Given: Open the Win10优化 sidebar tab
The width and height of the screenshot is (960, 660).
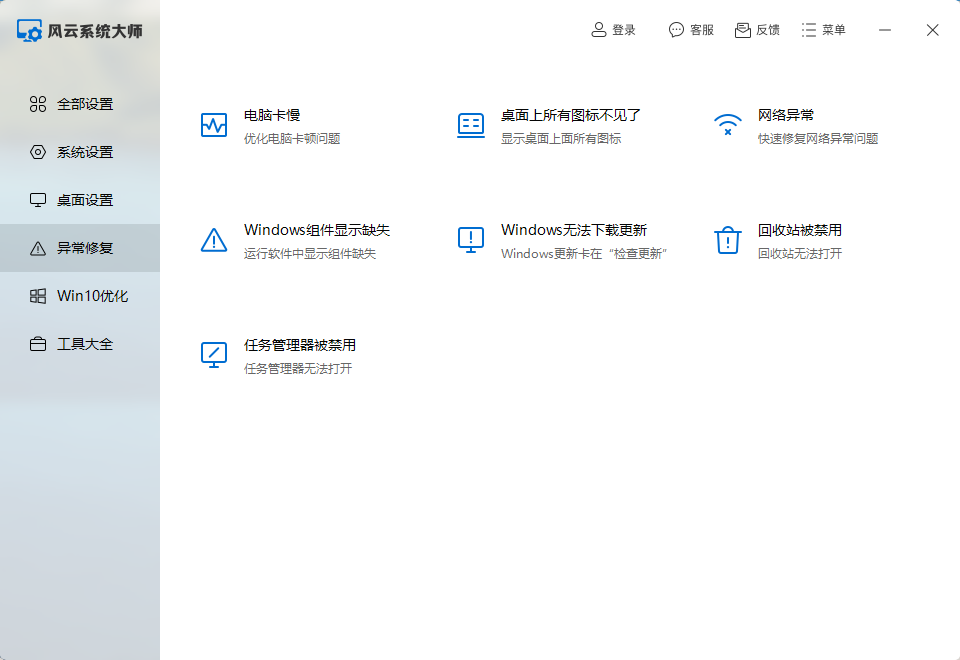Looking at the screenshot, I should (x=80, y=296).
